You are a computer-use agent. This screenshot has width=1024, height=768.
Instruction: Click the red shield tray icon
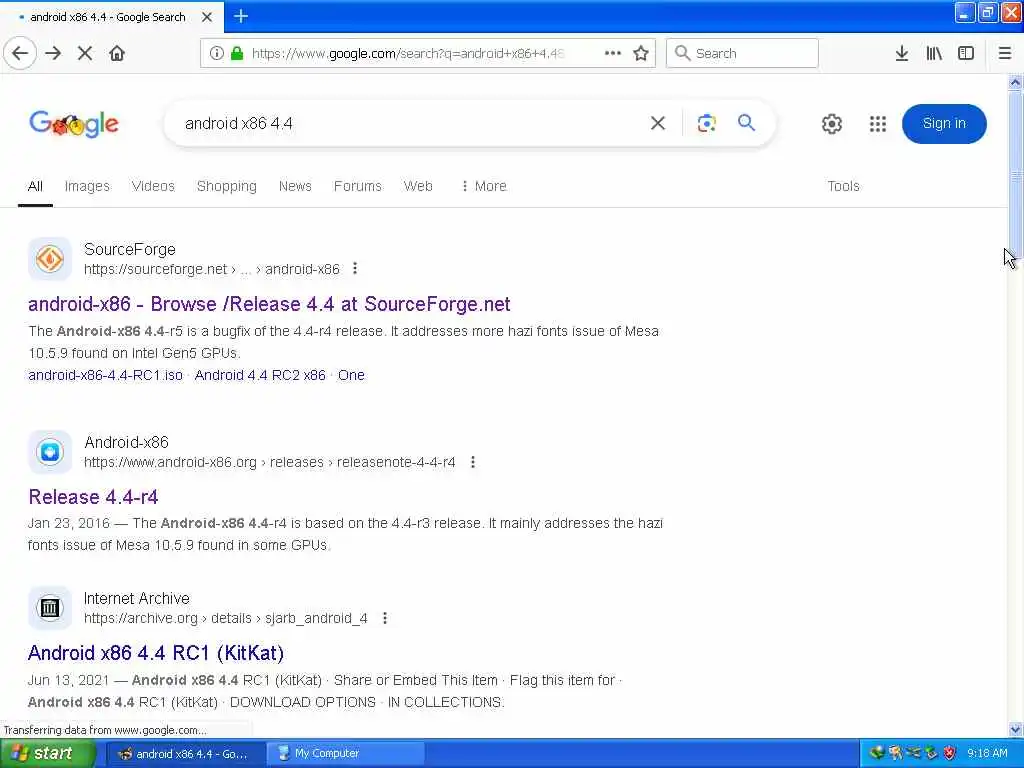(x=949, y=754)
